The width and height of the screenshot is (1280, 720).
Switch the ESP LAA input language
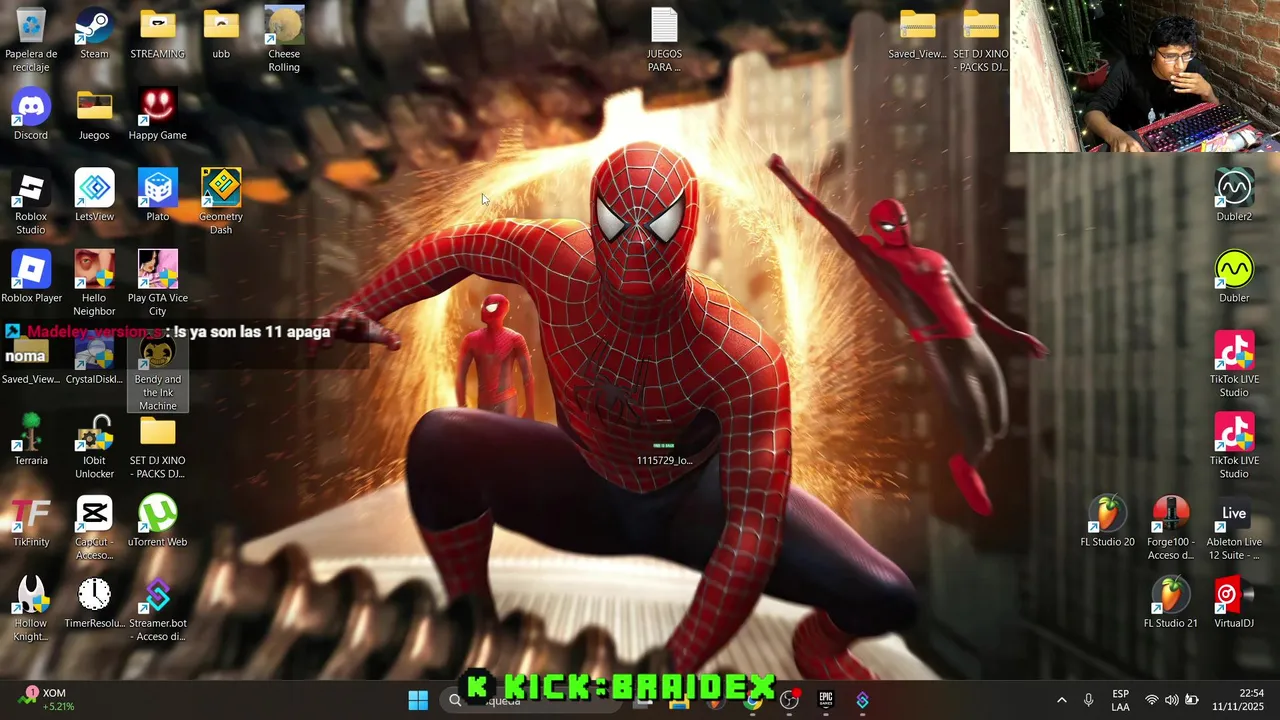[x=1120, y=700]
